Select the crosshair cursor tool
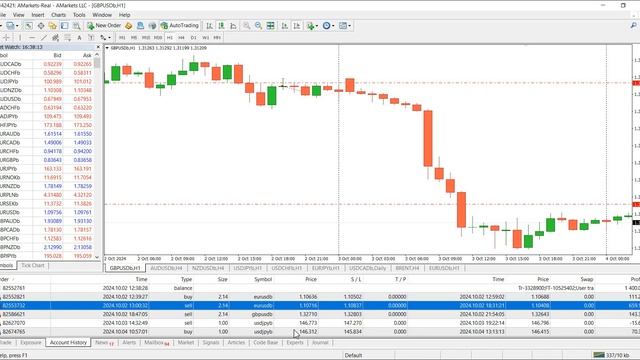The image size is (640, 360). [6, 38]
